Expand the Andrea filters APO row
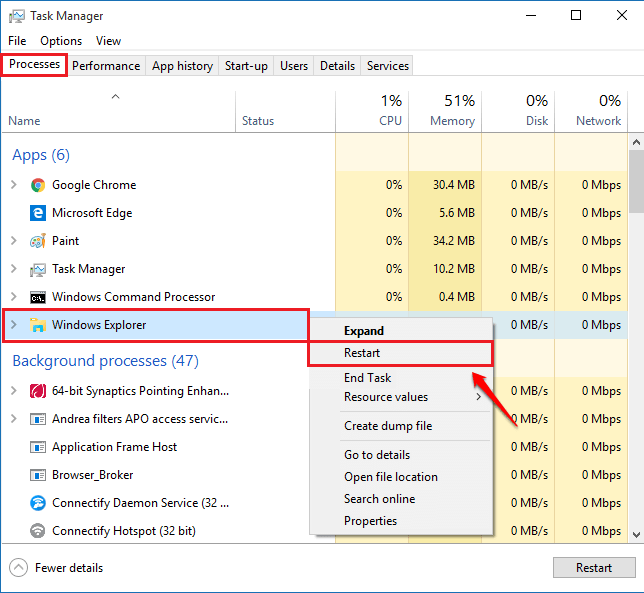 pyautogui.click(x=14, y=418)
